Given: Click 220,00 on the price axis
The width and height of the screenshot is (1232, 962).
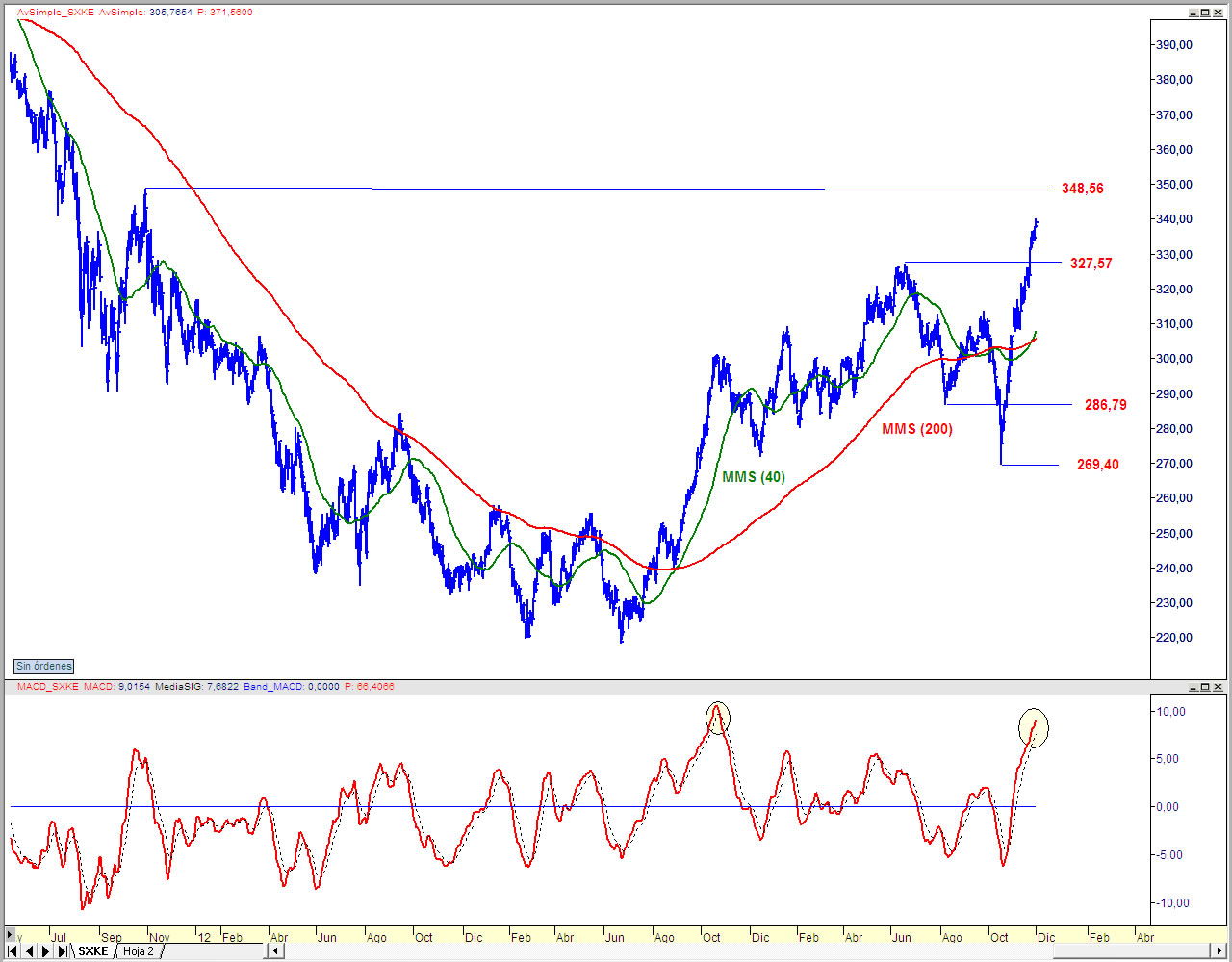Looking at the screenshot, I should (x=1173, y=638).
